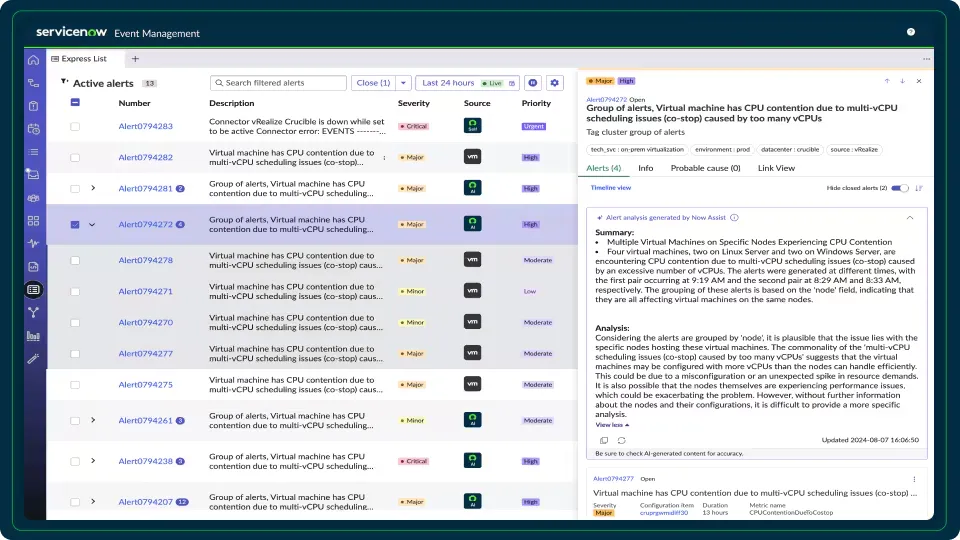Viewport: 960px width, 540px height.
Task: Open the branch merge sidebar icon
Action: click(34, 313)
